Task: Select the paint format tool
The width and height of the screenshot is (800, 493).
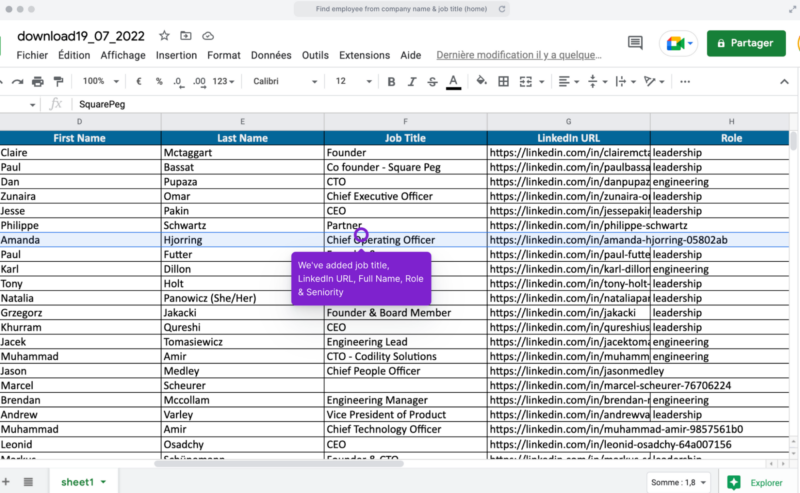Action: (59, 82)
